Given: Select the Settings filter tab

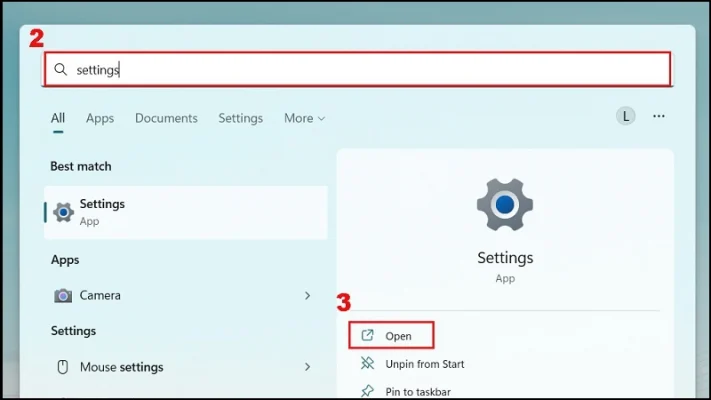Looking at the screenshot, I should coord(240,118).
